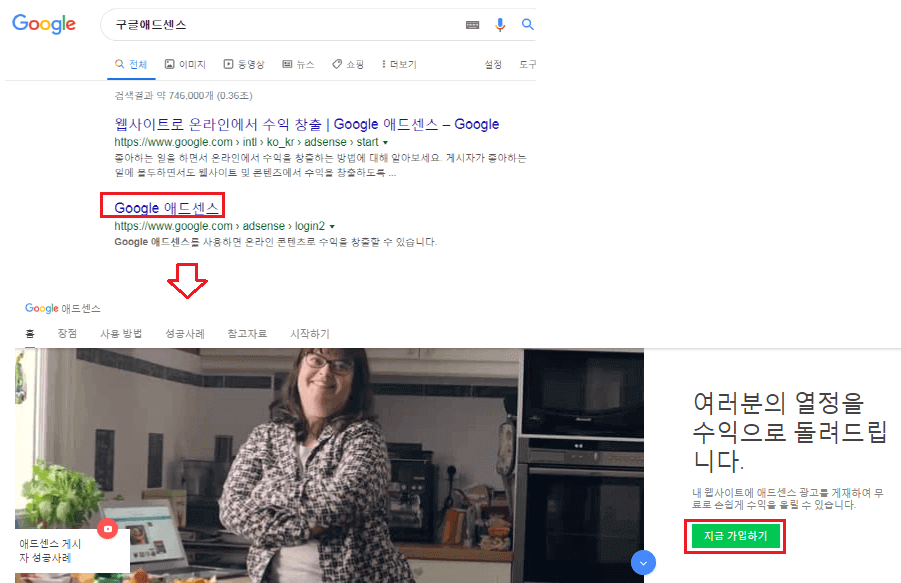Start voice search with the microphone icon
This screenshot has width=901, height=583.
[x=500, y=25]
